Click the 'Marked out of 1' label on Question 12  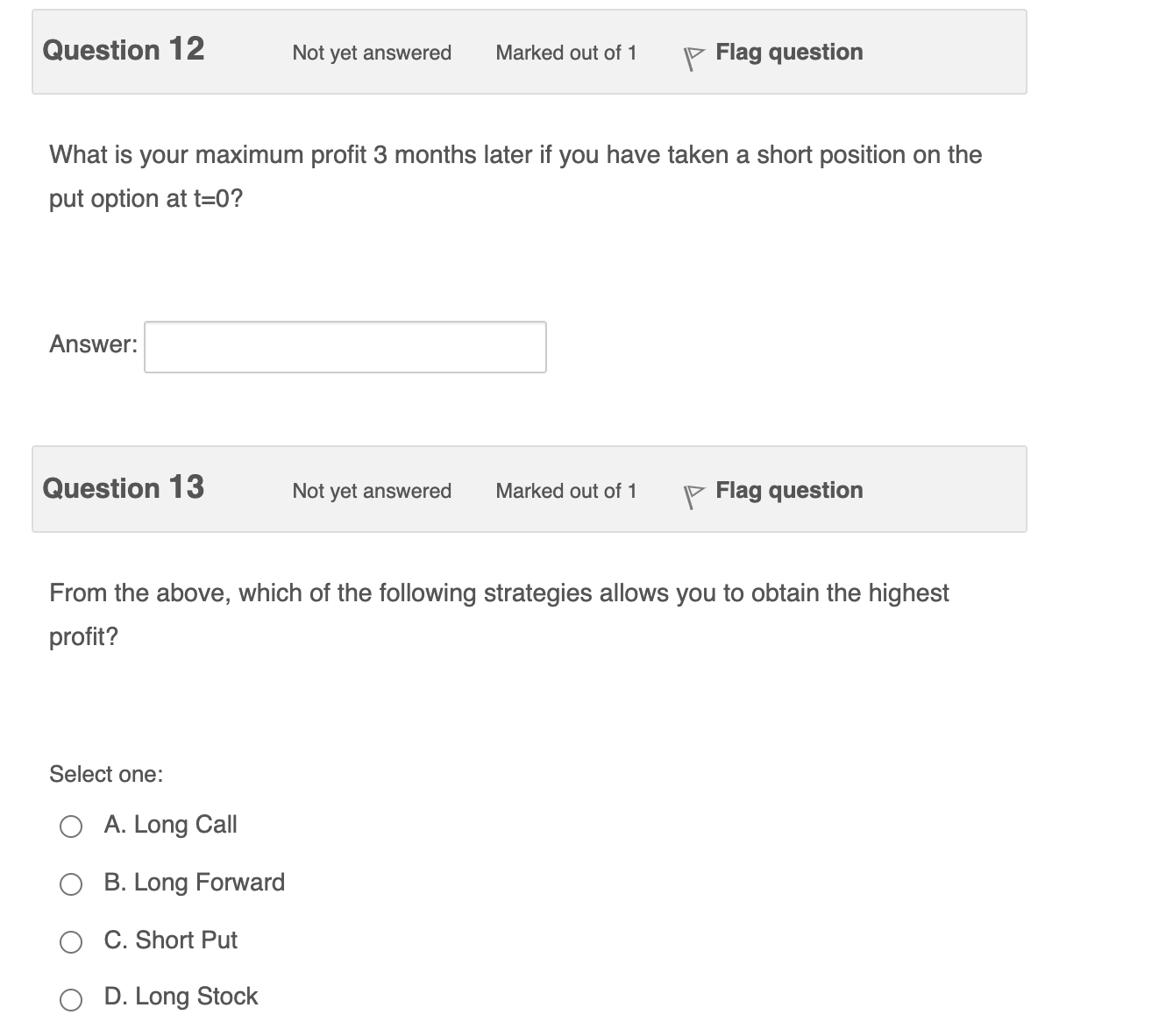coord(566,53)
